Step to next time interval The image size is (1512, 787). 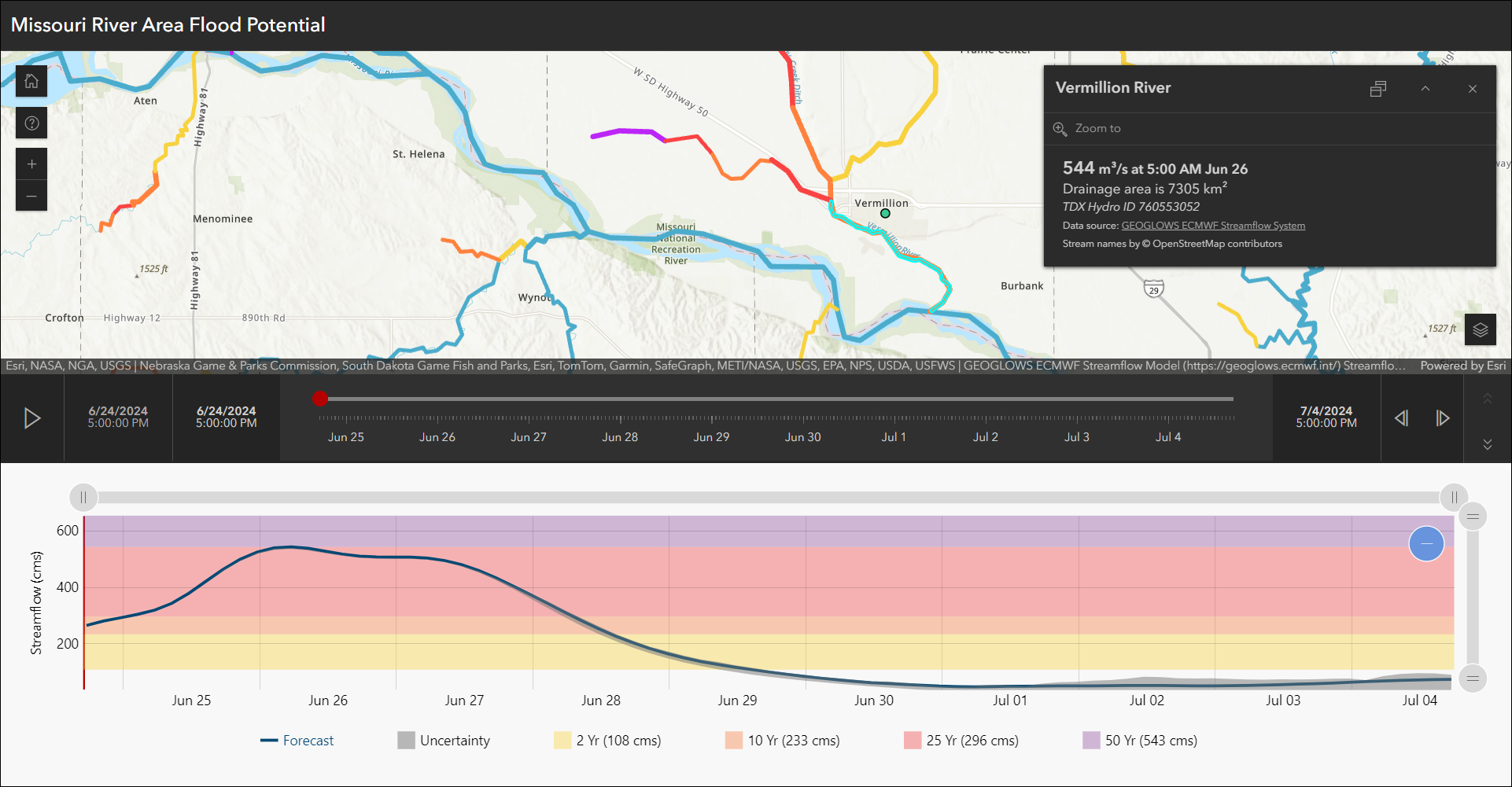click(1442, 418)
